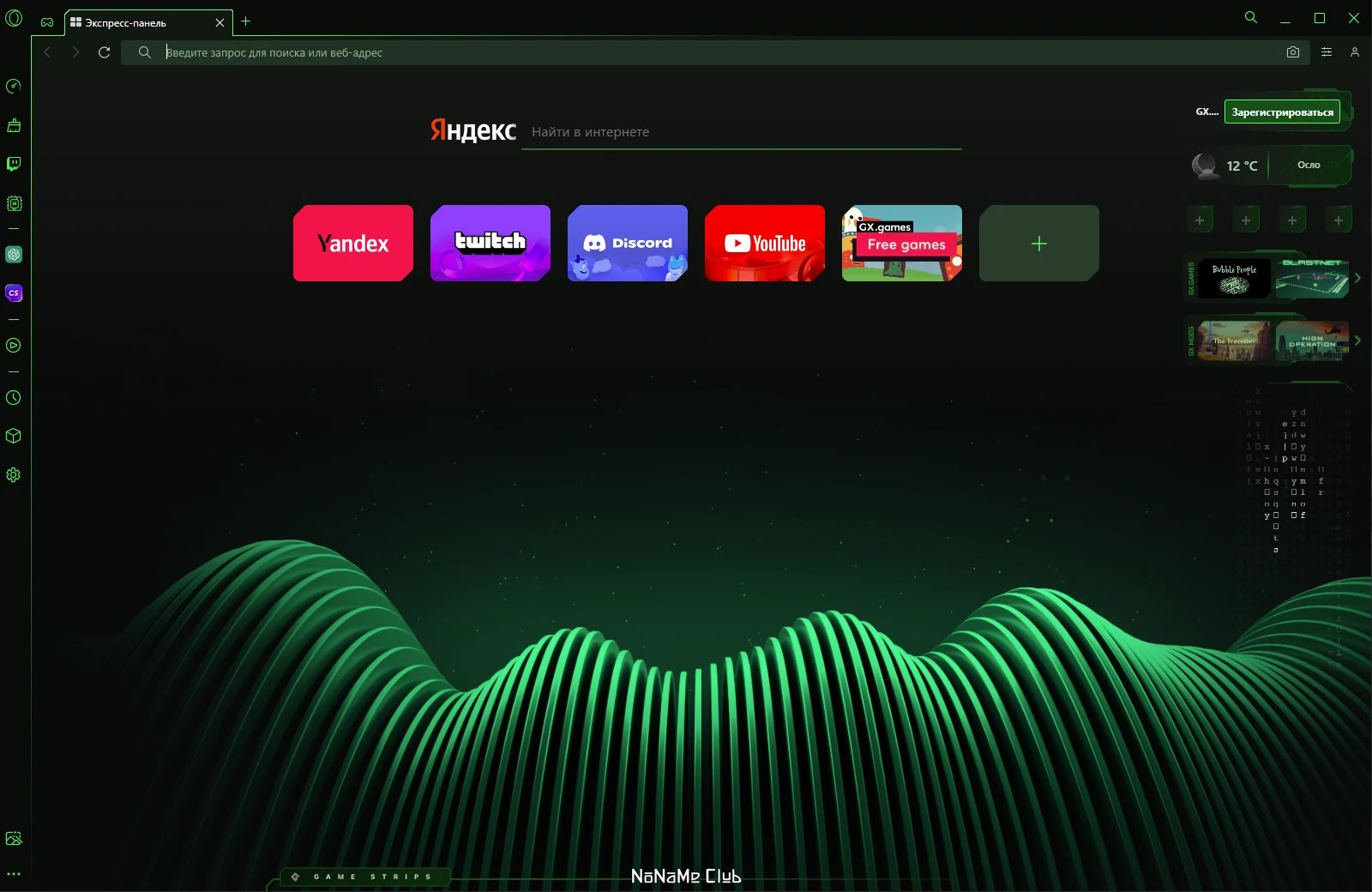The height and width of the screenshot is (892, 1372).
Task: Open the Player sidebar icon
Action: click(x=14, y=345)
